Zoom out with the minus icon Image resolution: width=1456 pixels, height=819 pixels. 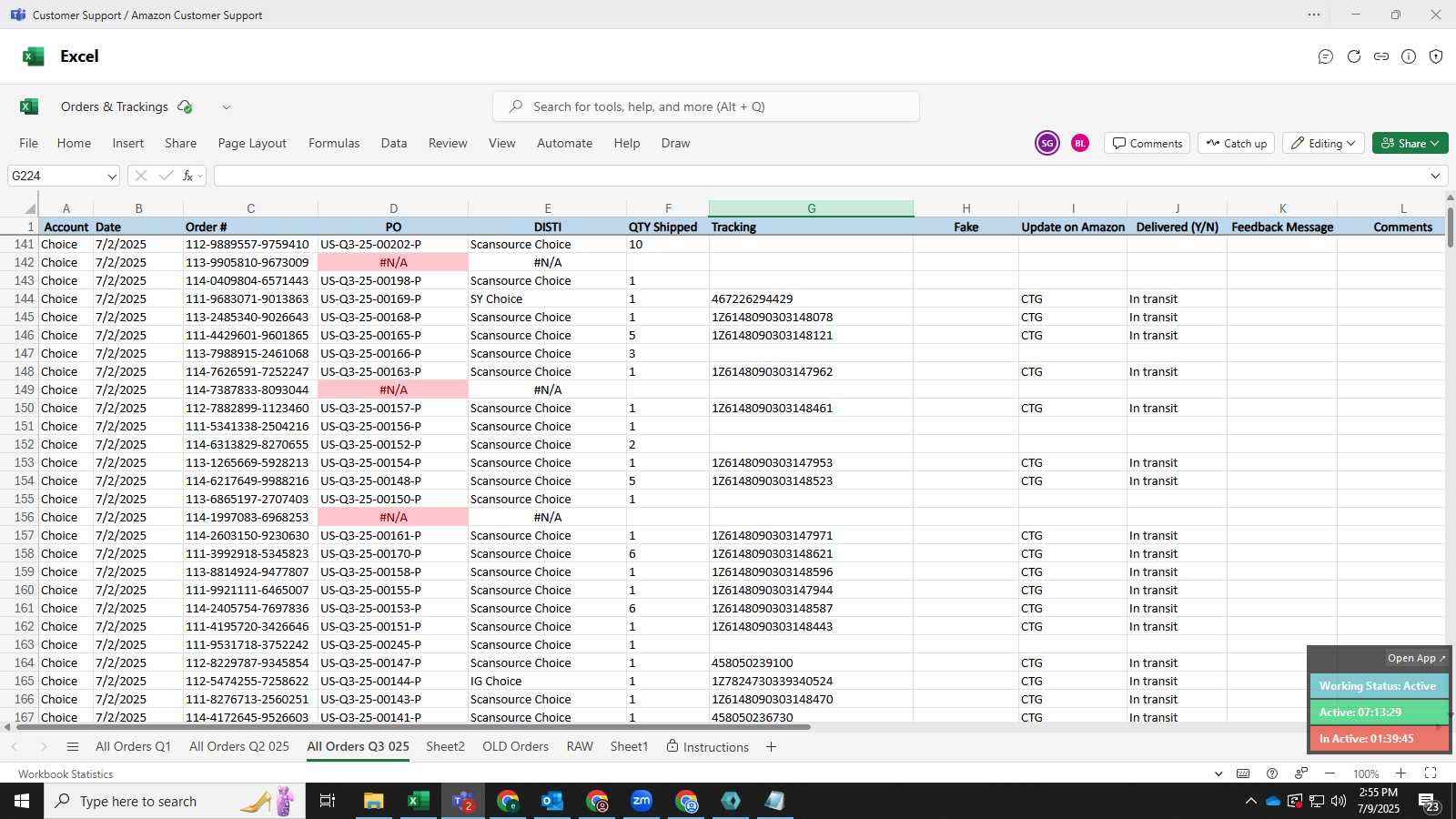click(x=1330, y=773)
